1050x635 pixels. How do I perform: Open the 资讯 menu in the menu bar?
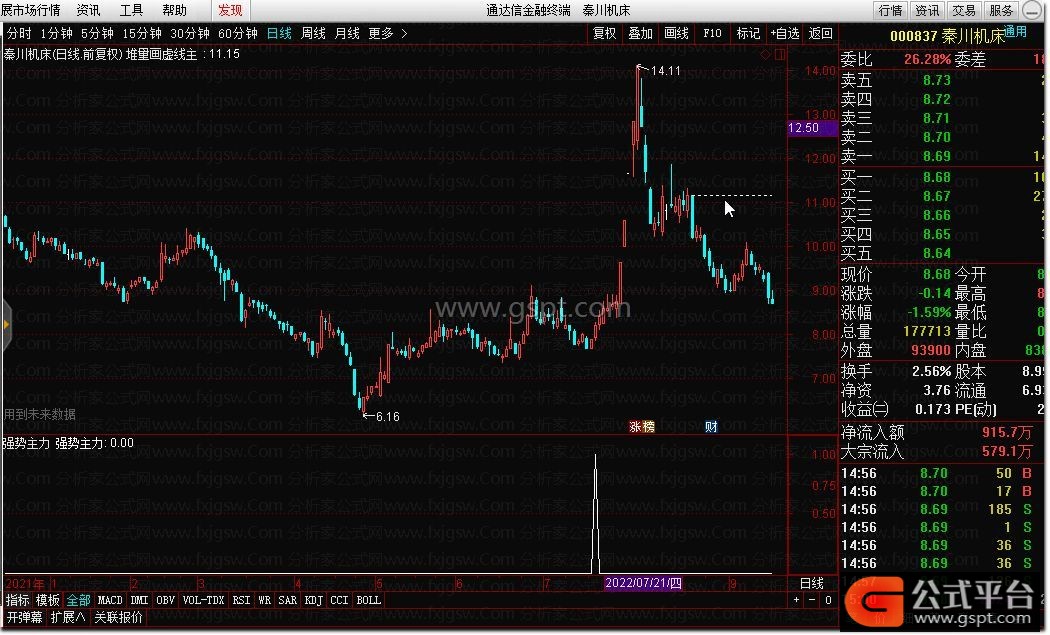(88, 10)
